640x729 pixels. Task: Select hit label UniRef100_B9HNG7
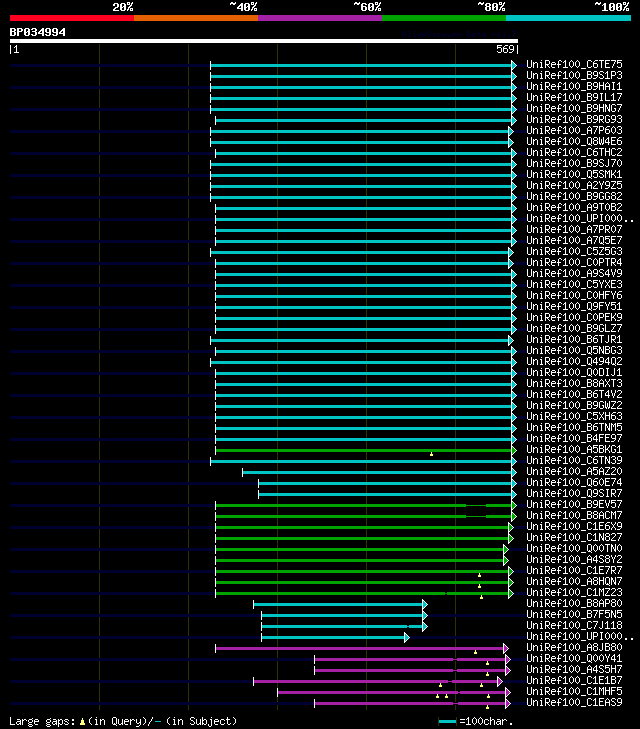click(574, 108)
